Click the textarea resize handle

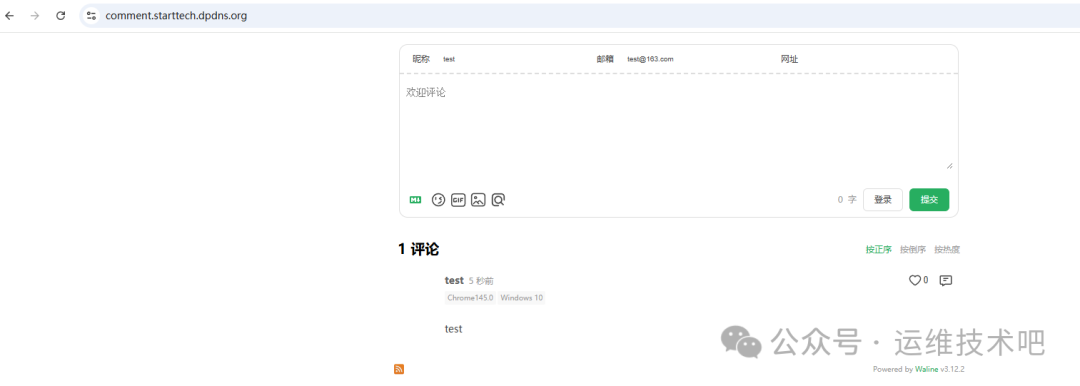[949, 165]
